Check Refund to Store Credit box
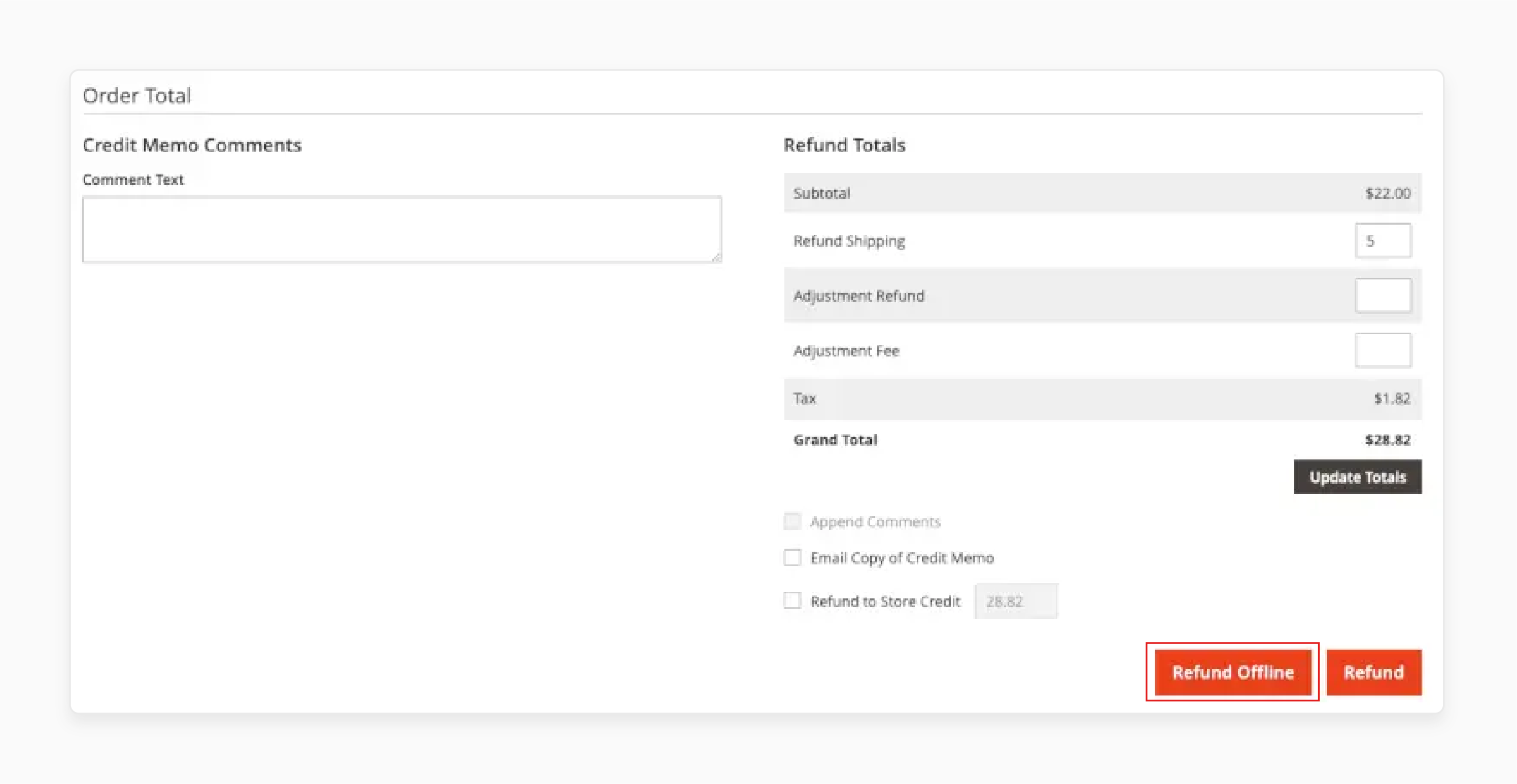The width and height of the screenshot is (1517, 784). [x=792, y=600]
